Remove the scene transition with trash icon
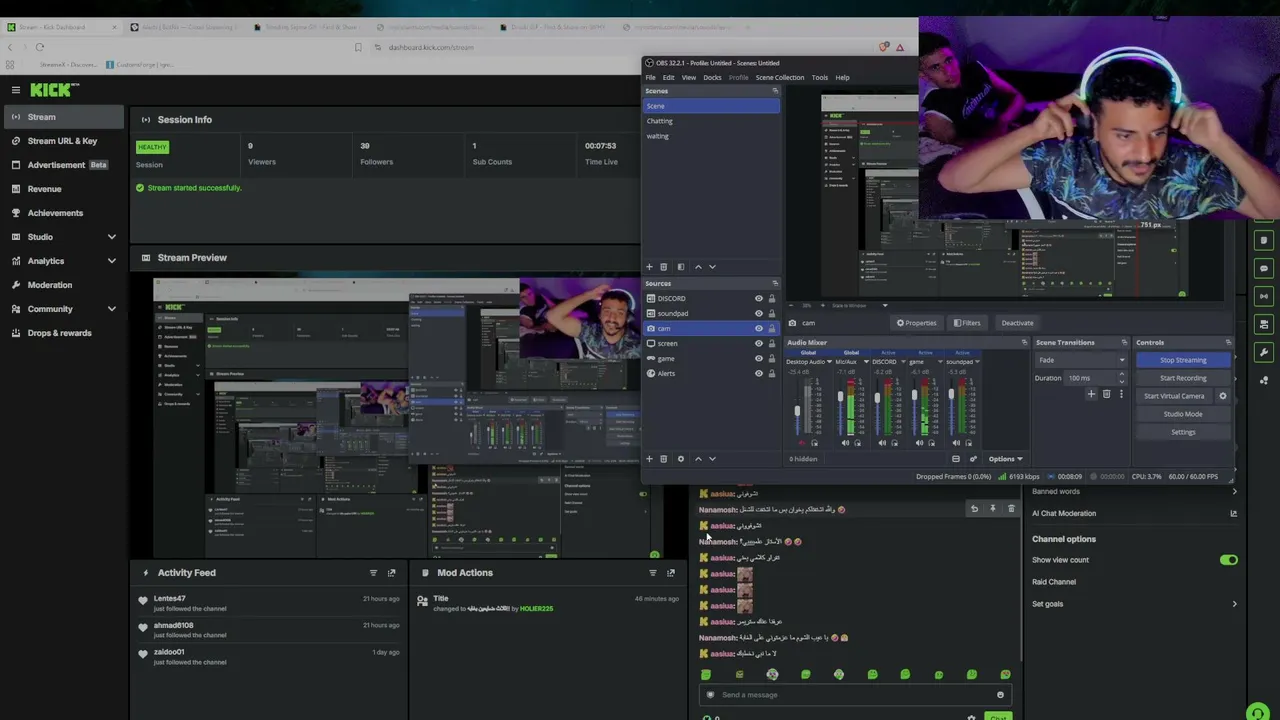The image size is (1280, 720). (1106, 394)
